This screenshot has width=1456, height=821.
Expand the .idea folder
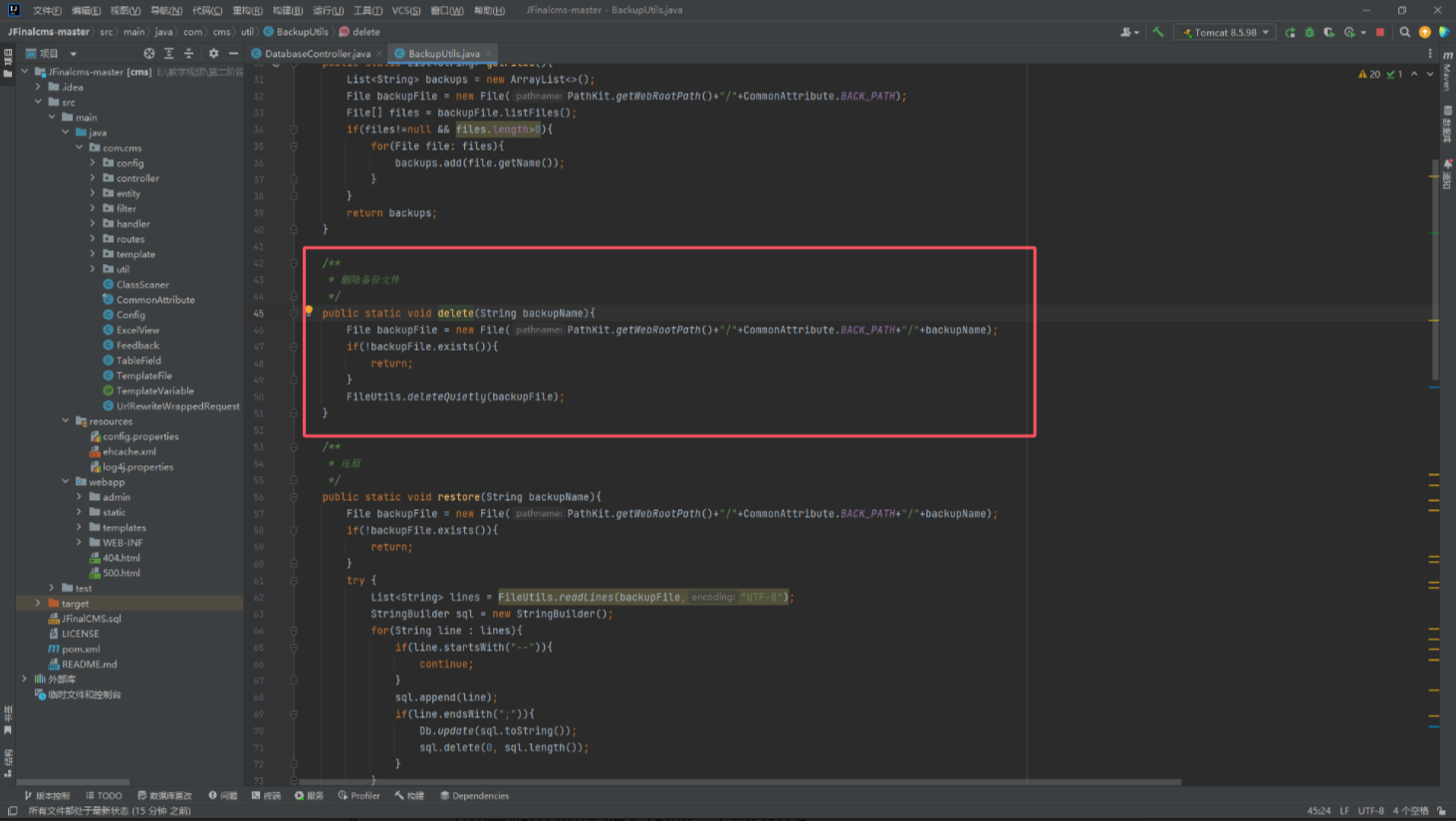[x=39, y=88]
